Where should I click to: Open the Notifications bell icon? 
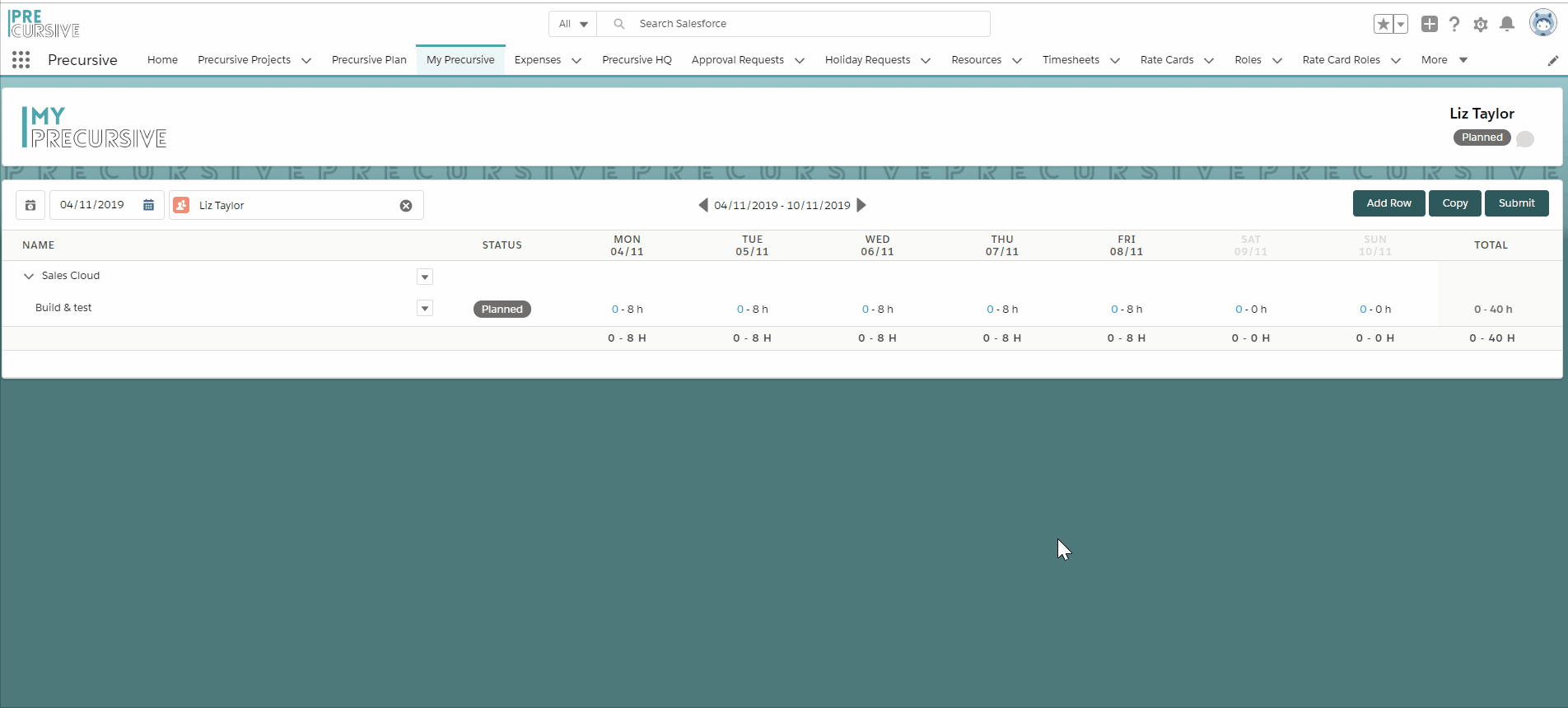click(x=1507, y=24)
